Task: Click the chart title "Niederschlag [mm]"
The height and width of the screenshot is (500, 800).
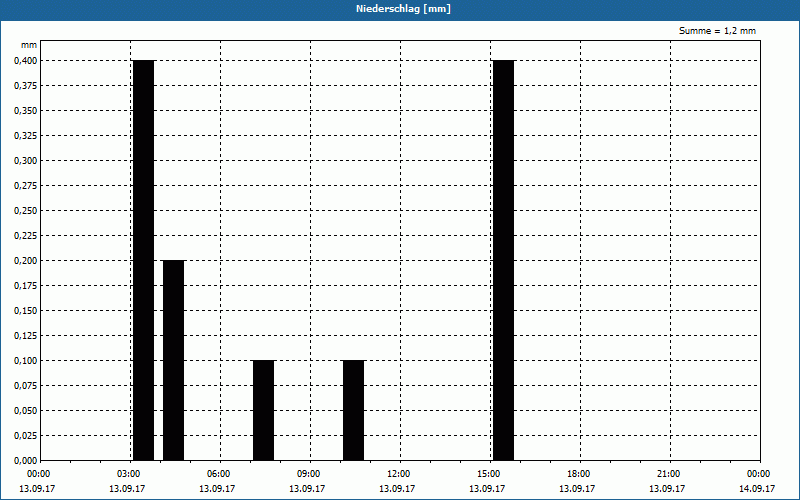Action: pos(403,9)
